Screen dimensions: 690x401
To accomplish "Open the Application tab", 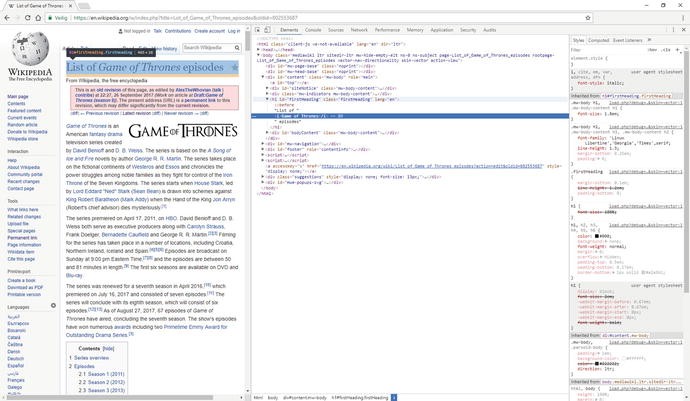I will point(442,30).
